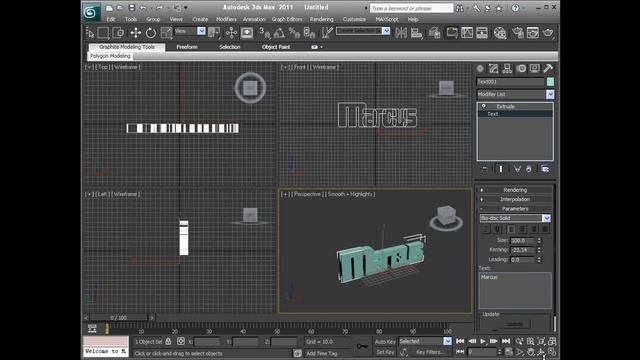Screen dimensions: 640x360
Task: Open the Graph Editors menu
Action: [x=287, y=19]
